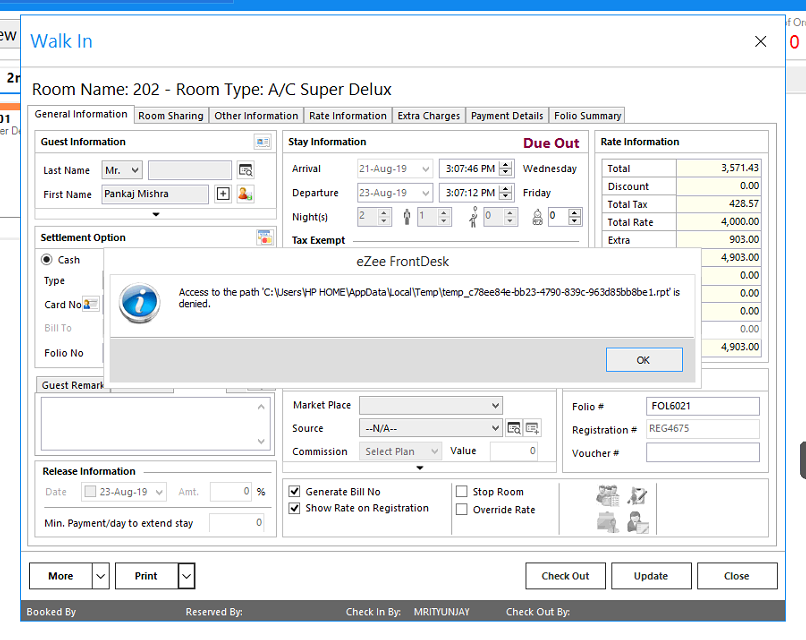Open the Print button dropdown arrow
The image size is (806, 640).
point(187,576)
